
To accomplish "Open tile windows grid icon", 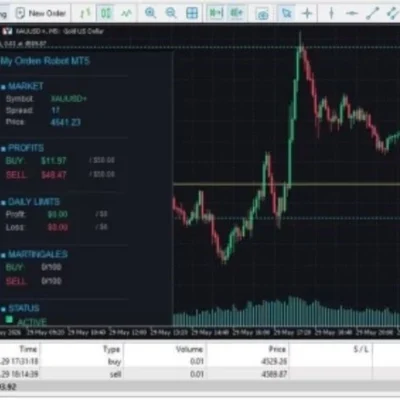I will [192, 13].
